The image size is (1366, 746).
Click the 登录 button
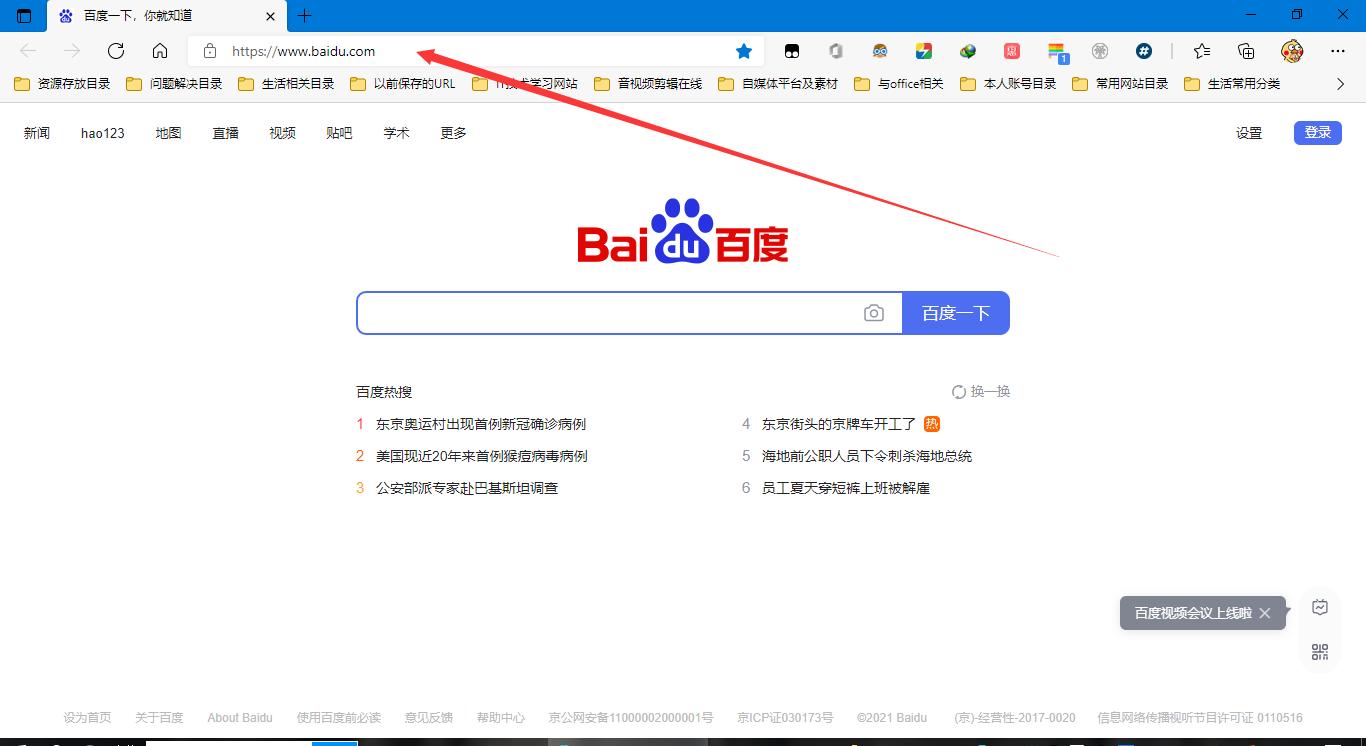[x=1317, y=132]
